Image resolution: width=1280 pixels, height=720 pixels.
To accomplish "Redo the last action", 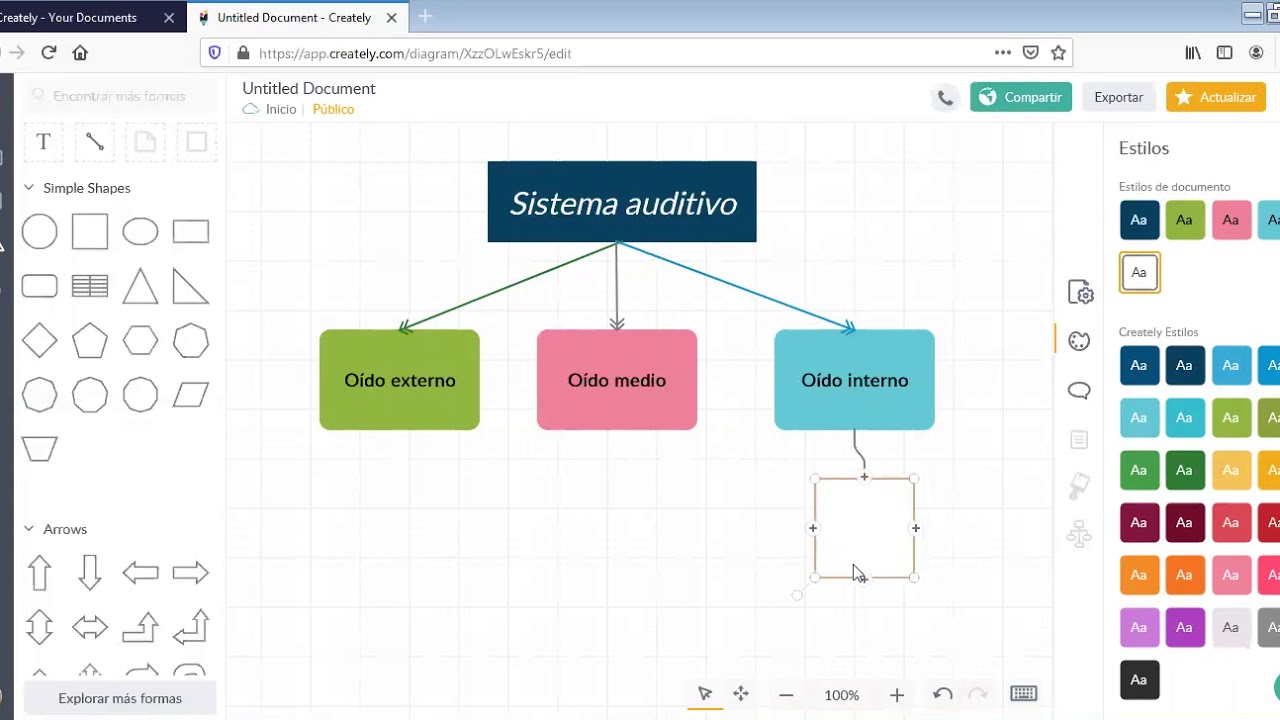I will (x=978, y=694).
